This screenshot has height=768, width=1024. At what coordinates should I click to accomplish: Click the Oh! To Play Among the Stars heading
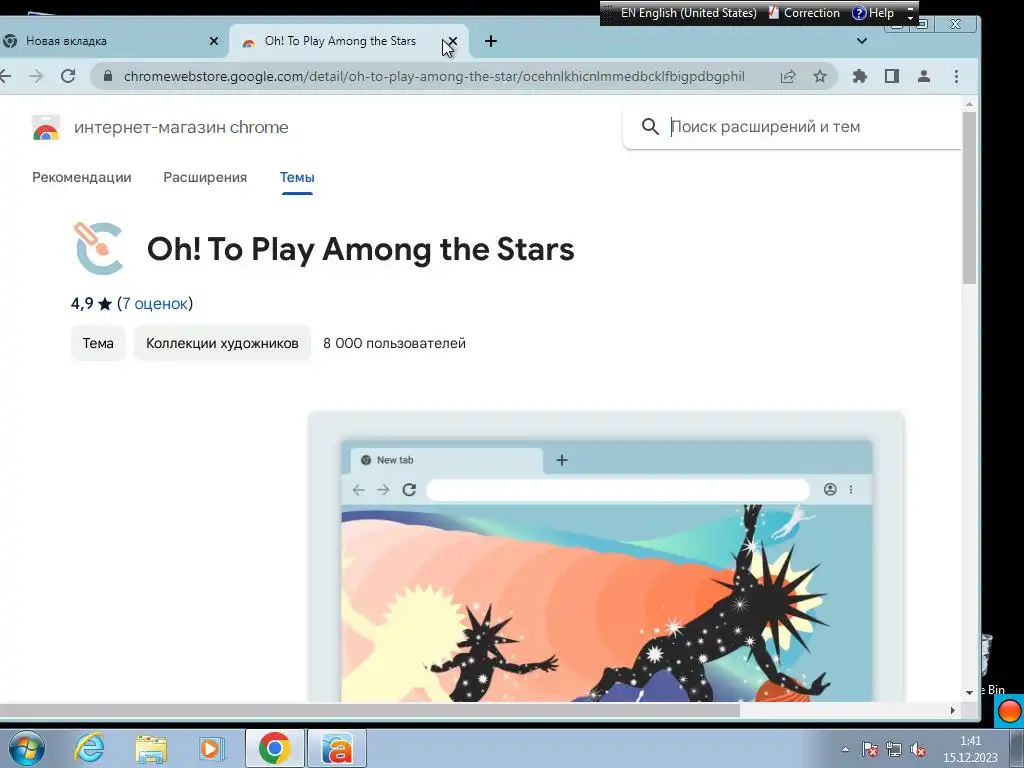[x=360, y=249]
